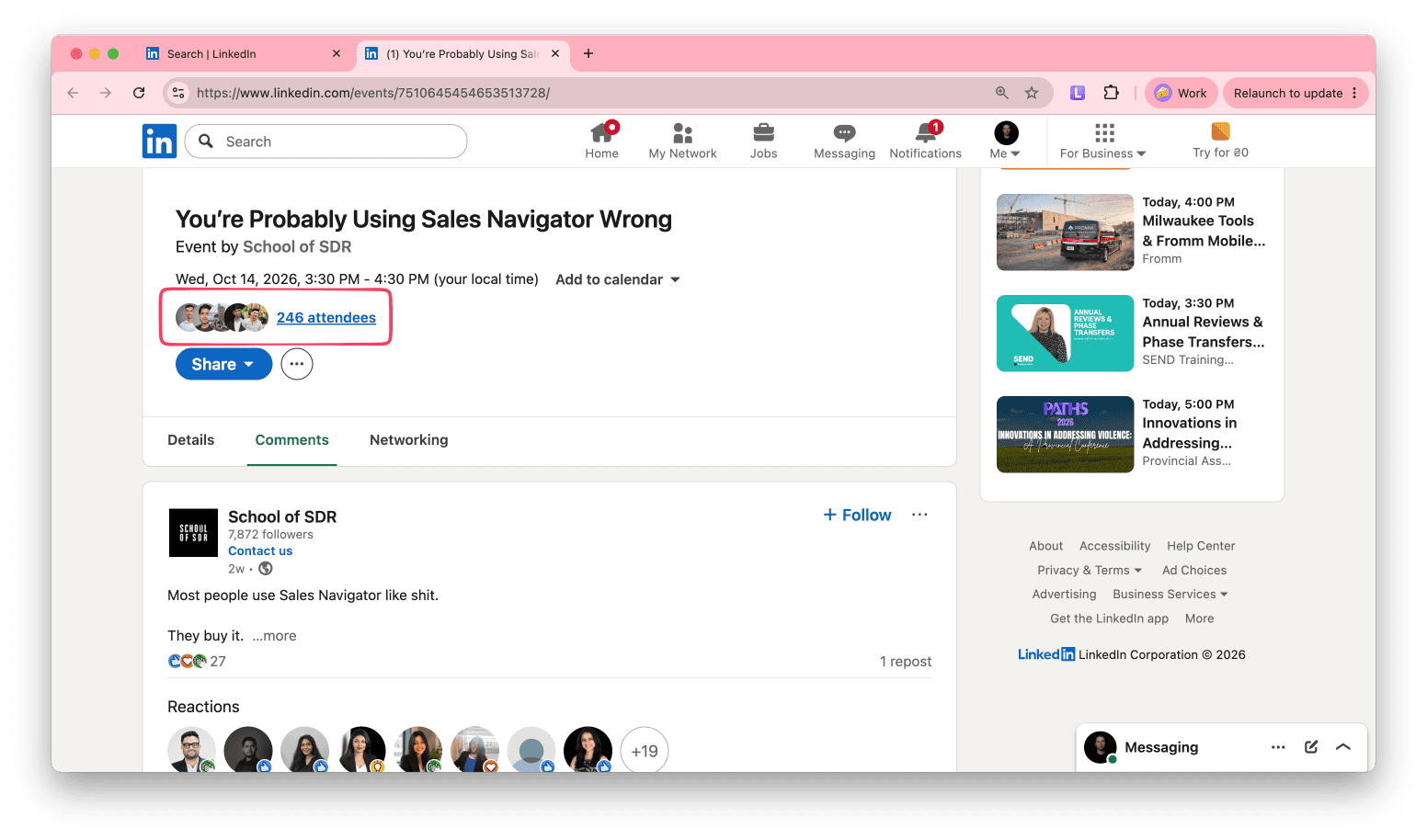The width and height of the screenshot is (1427, 840).
Task: Open the Work profile chip in Chrome
Action: [x=1182, y=93]
